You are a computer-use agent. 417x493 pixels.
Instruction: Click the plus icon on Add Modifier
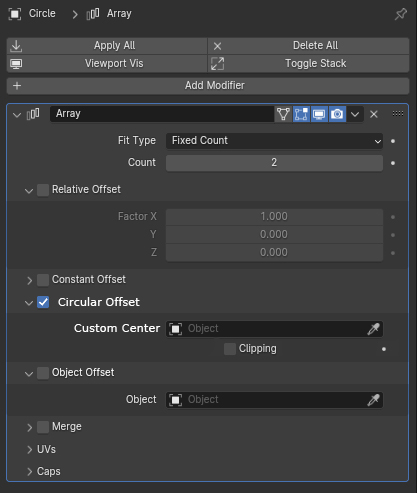point(17,86)
